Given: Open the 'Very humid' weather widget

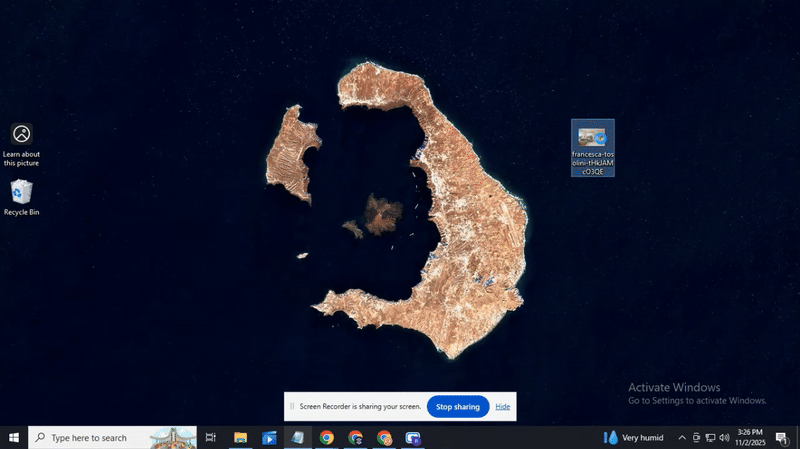Looking at the screenshot, I should point(634,438).
